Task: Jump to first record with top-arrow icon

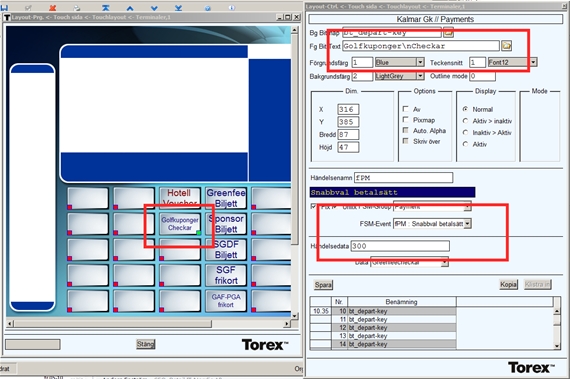Action: (x=105, y=7)
